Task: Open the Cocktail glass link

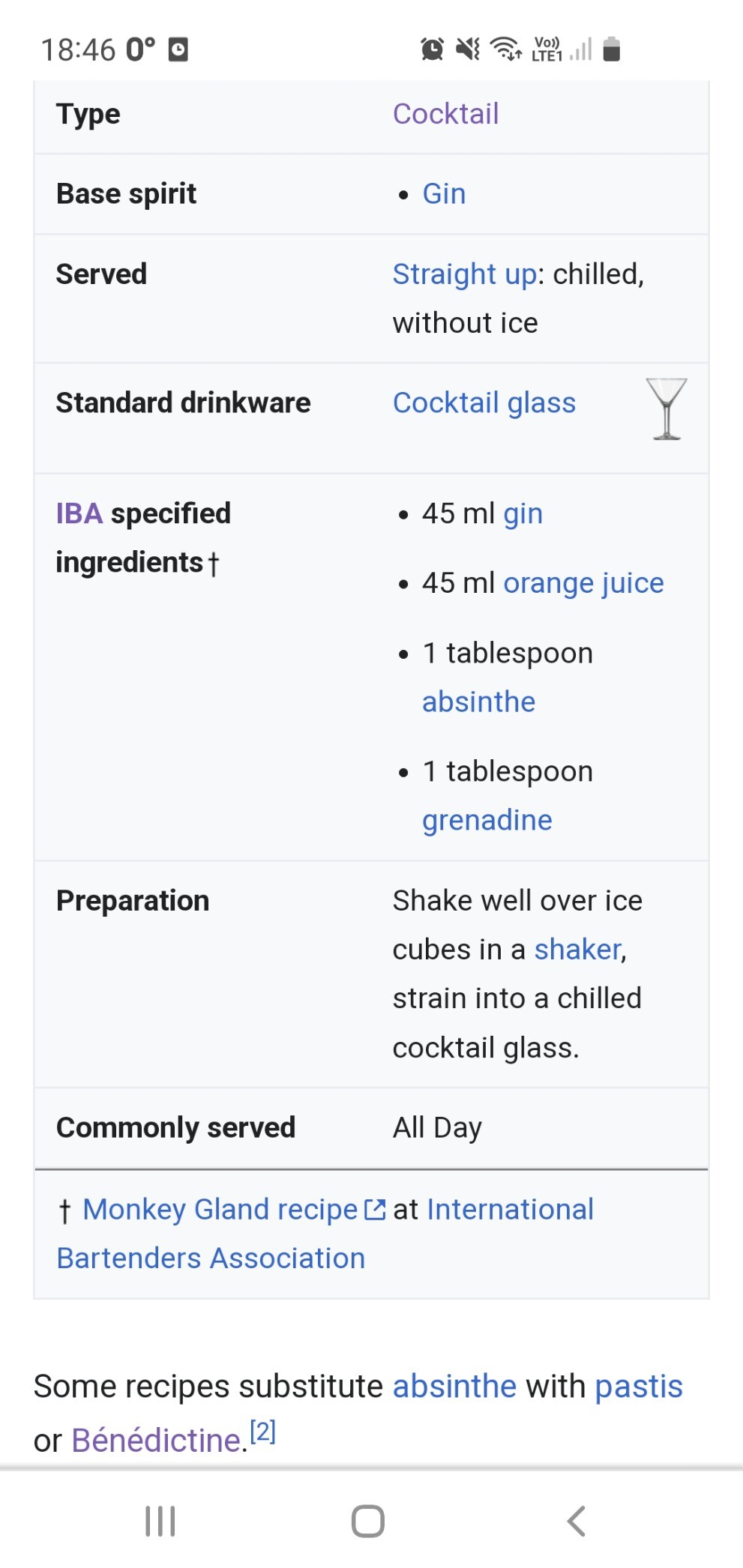Action: [484, 403]
